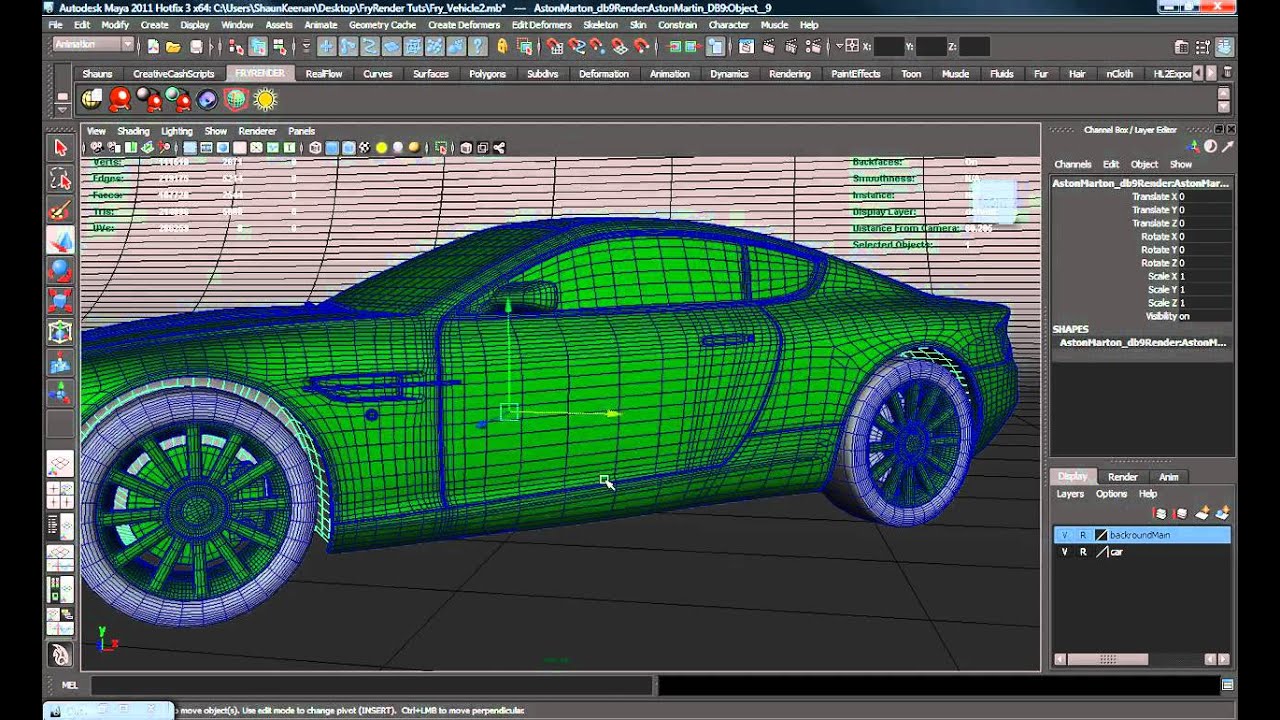Activate the Move tool
This screenshot has width=1280, height=720.
(x=60, y=241)
